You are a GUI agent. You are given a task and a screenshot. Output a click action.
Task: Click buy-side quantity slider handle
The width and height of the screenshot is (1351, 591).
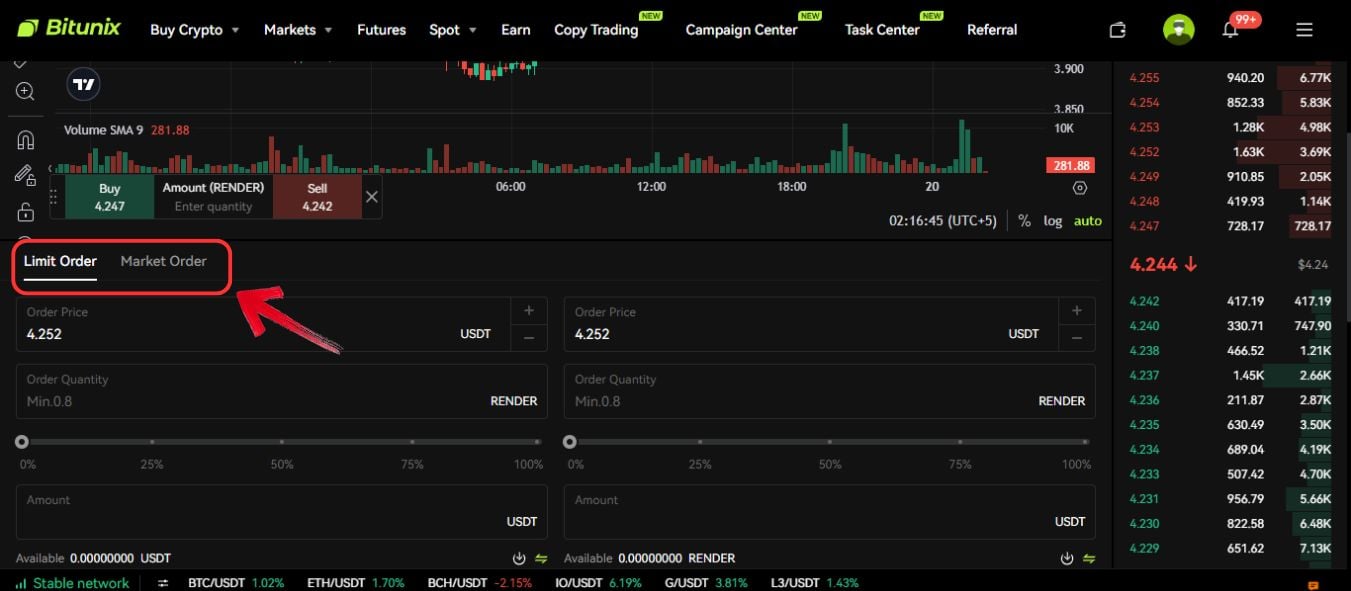[22, 442]
